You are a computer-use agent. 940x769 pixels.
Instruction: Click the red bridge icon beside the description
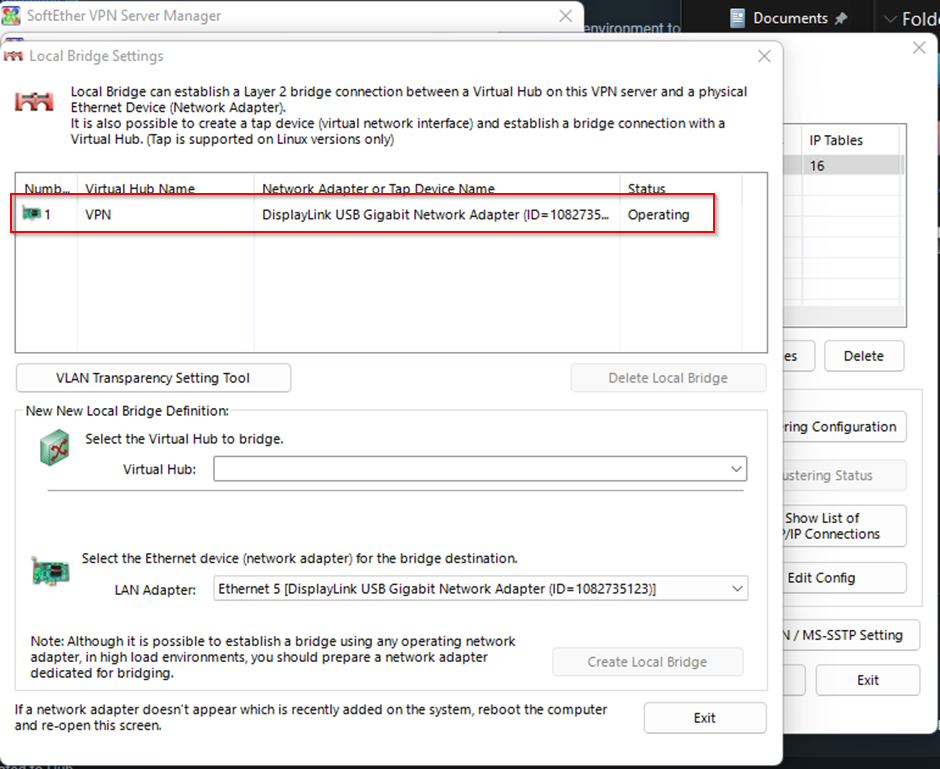click(34, 101)
